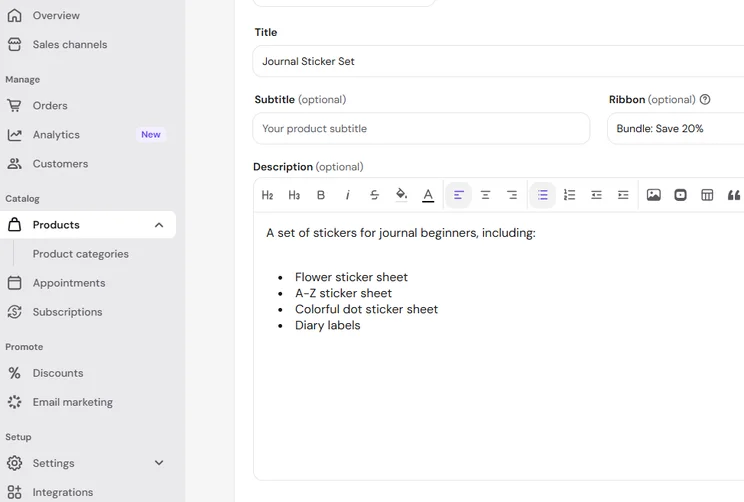Click the Subscriptions recurring icon
This screenshot has width=744, height=502.
(15, 312)
